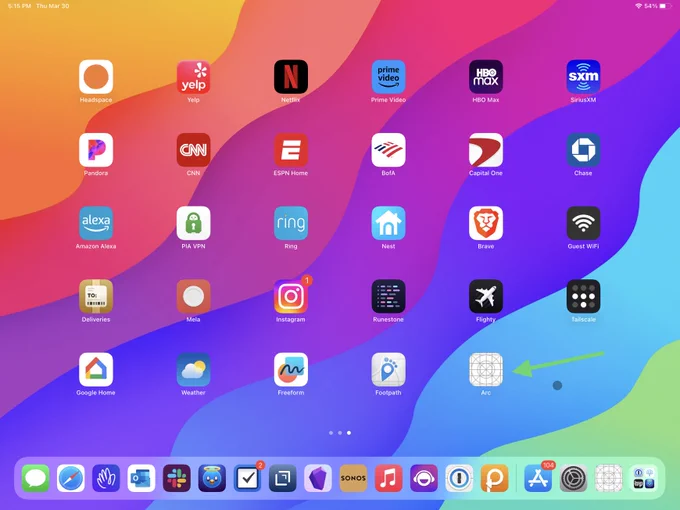This screenshot has width=680, height=510.
Task: Open the overlapping squares app in dock
Action: (x=283, y=478)
